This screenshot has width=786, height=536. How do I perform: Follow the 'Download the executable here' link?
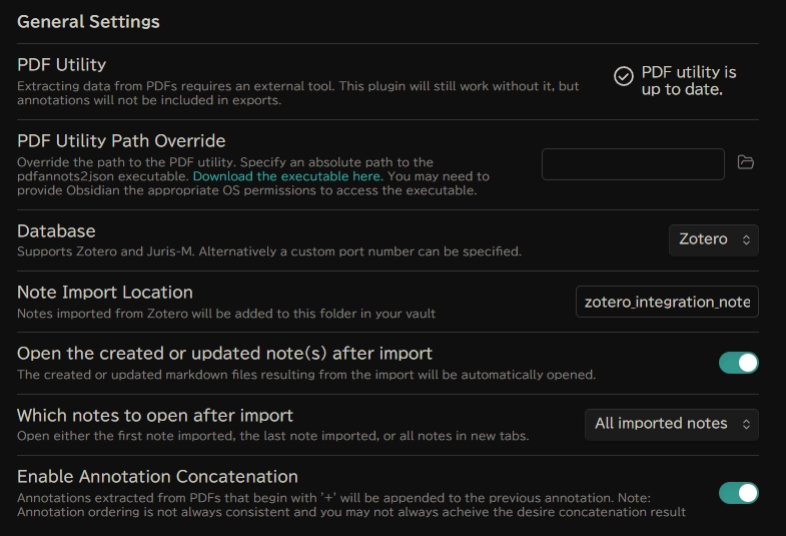coord(287,176)
